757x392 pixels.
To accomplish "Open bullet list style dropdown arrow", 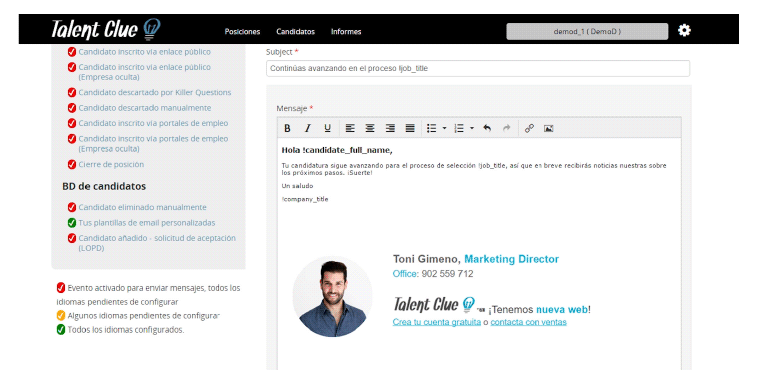I will 444,128.
